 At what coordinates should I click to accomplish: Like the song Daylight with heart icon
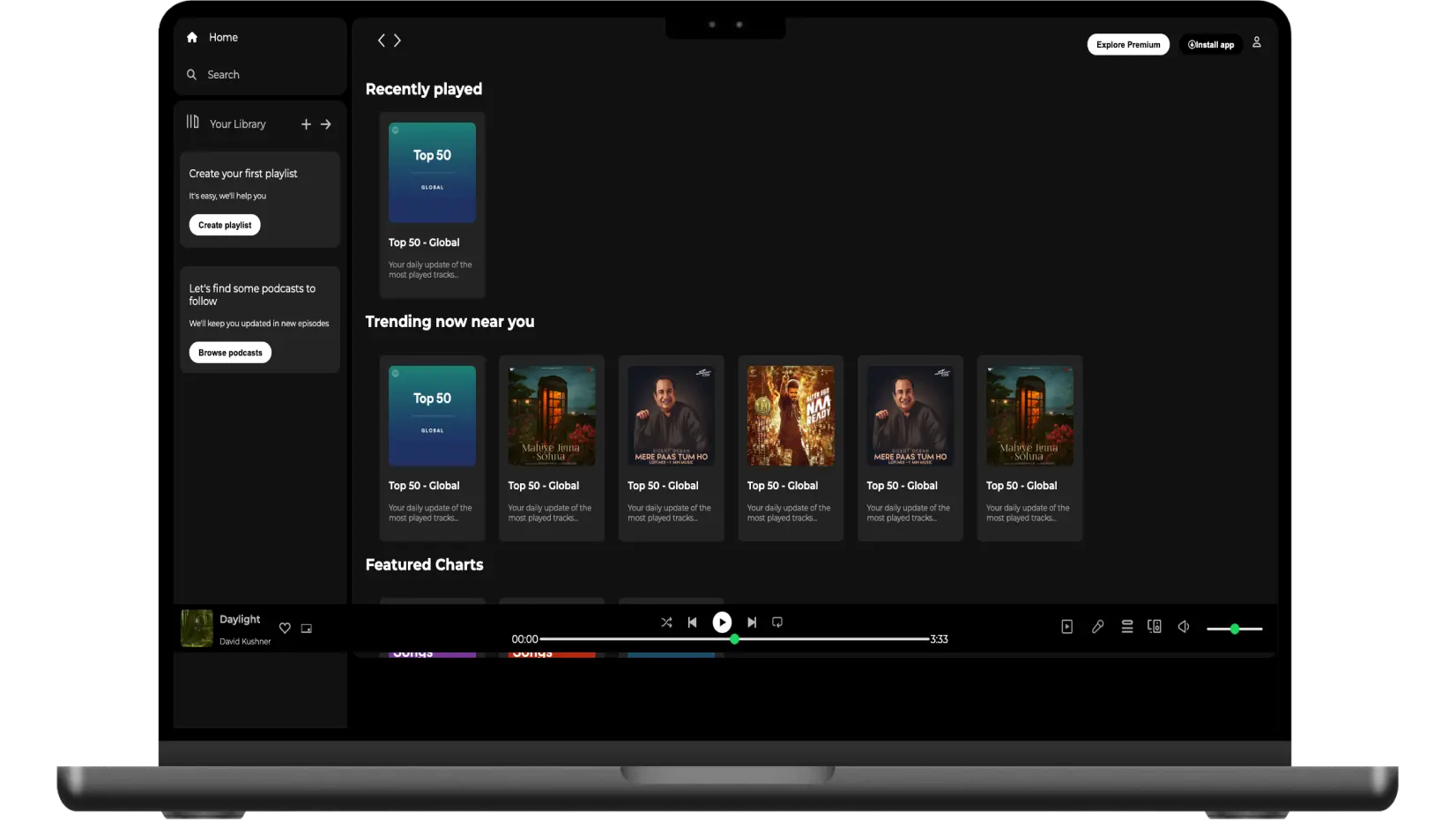click(x=285, y=629)
